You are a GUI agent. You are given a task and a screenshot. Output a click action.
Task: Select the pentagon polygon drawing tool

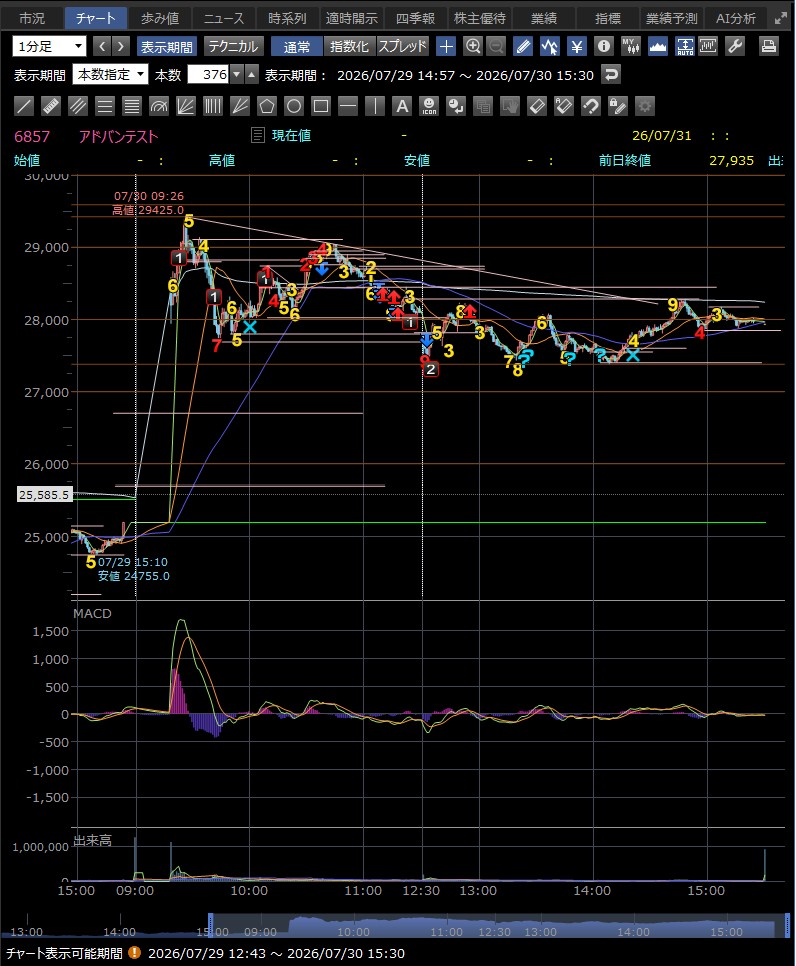click(x=267, y=107)
